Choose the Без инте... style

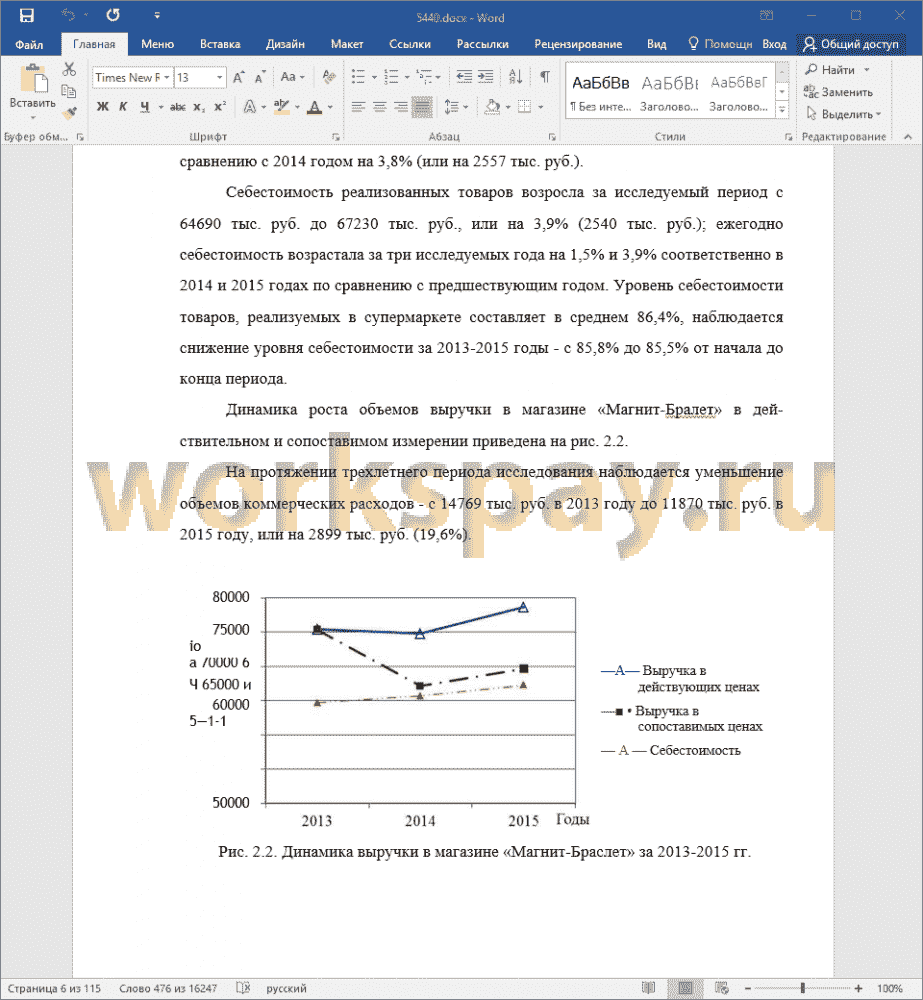601,92
